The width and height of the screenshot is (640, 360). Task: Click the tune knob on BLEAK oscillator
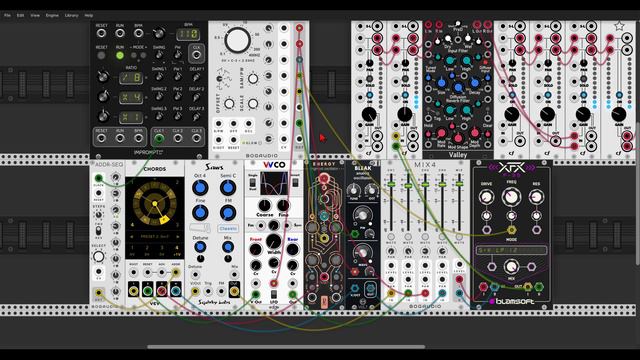coord(353,190)
